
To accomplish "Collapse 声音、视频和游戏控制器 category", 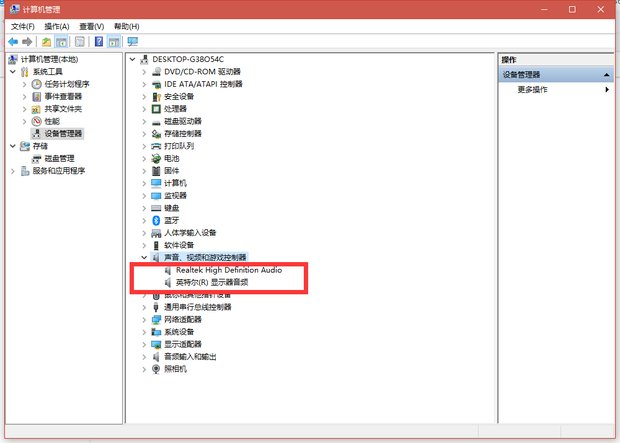I will [x=144, y=257].
